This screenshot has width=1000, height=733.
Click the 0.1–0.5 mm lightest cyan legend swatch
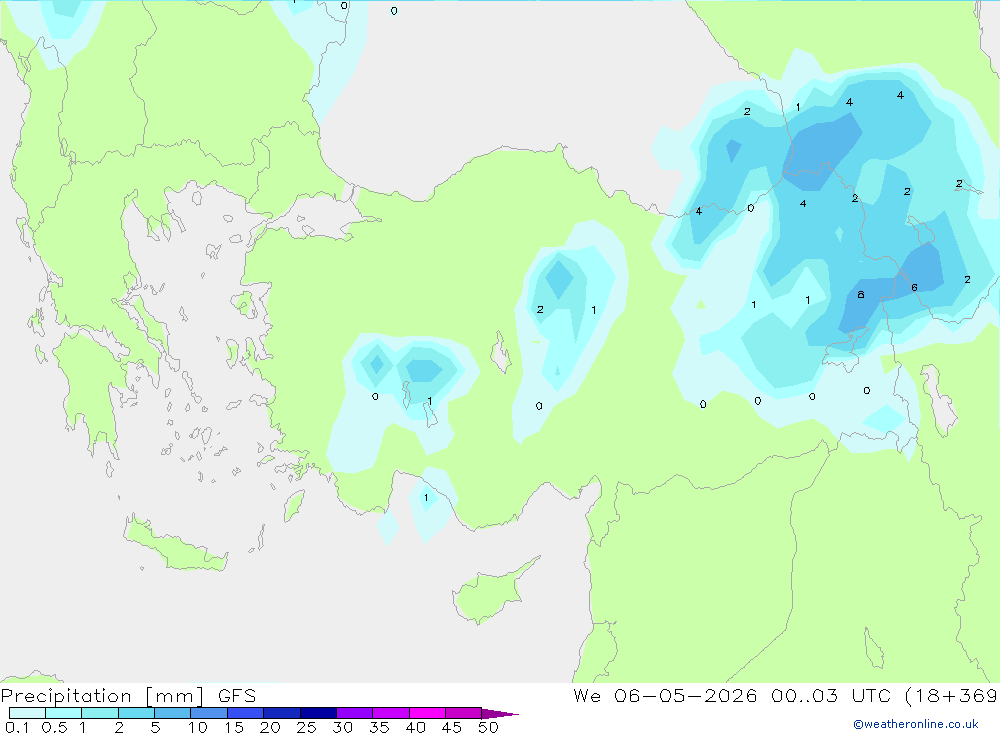coord(27,713)
